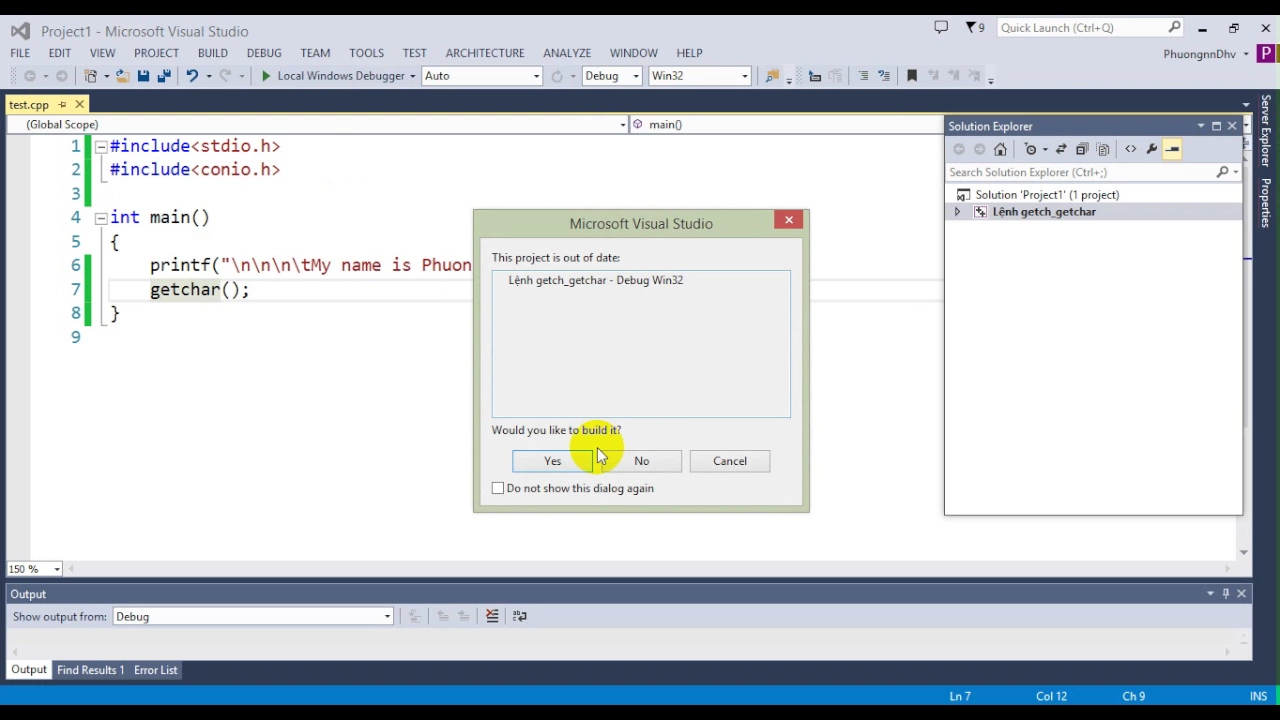
Task: Click the Clear All output icon
Action: (x=492, y=616)
